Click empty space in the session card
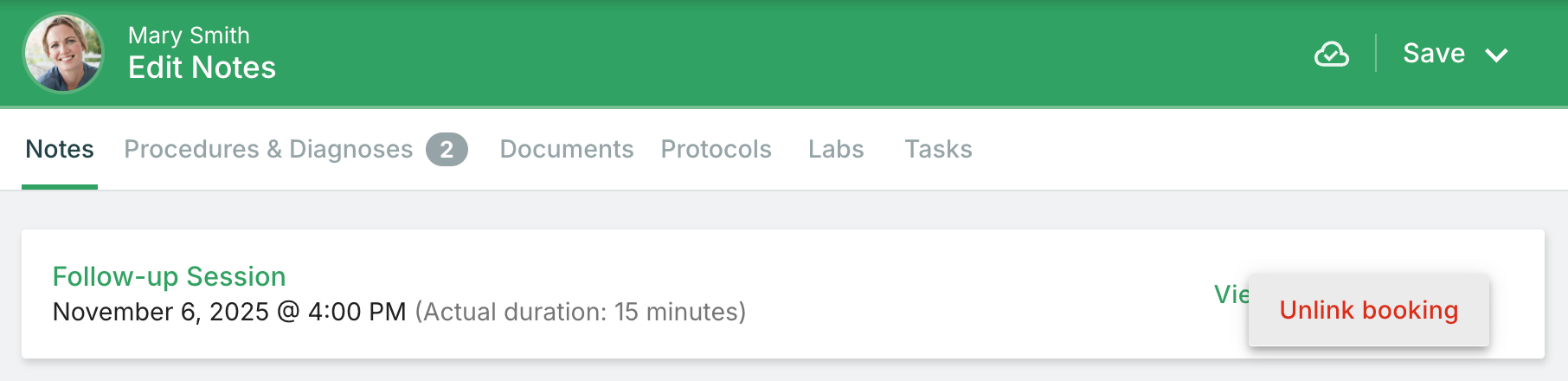1568x381 pixels. [x=952, y=294]
